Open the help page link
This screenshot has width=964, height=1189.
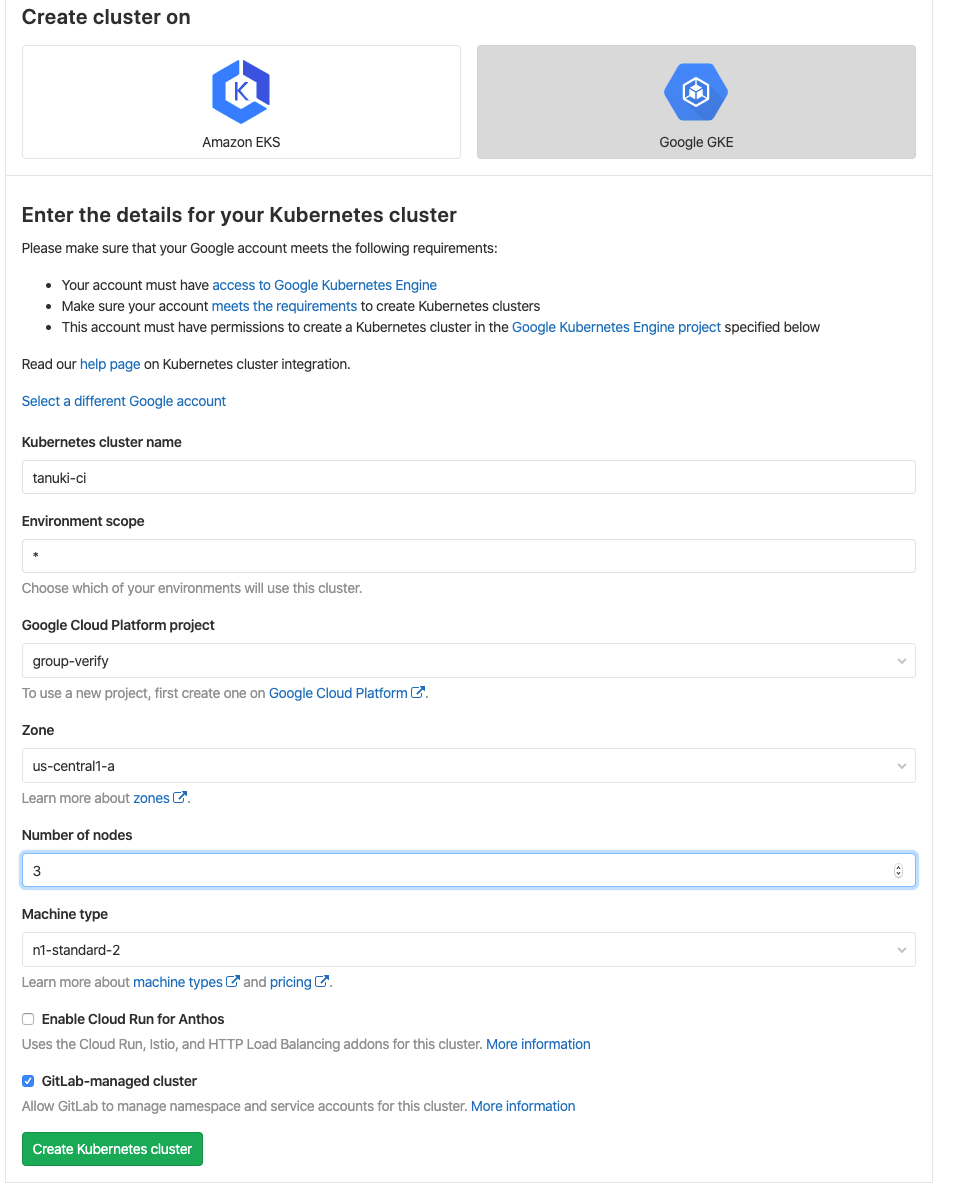pos(110,364)
